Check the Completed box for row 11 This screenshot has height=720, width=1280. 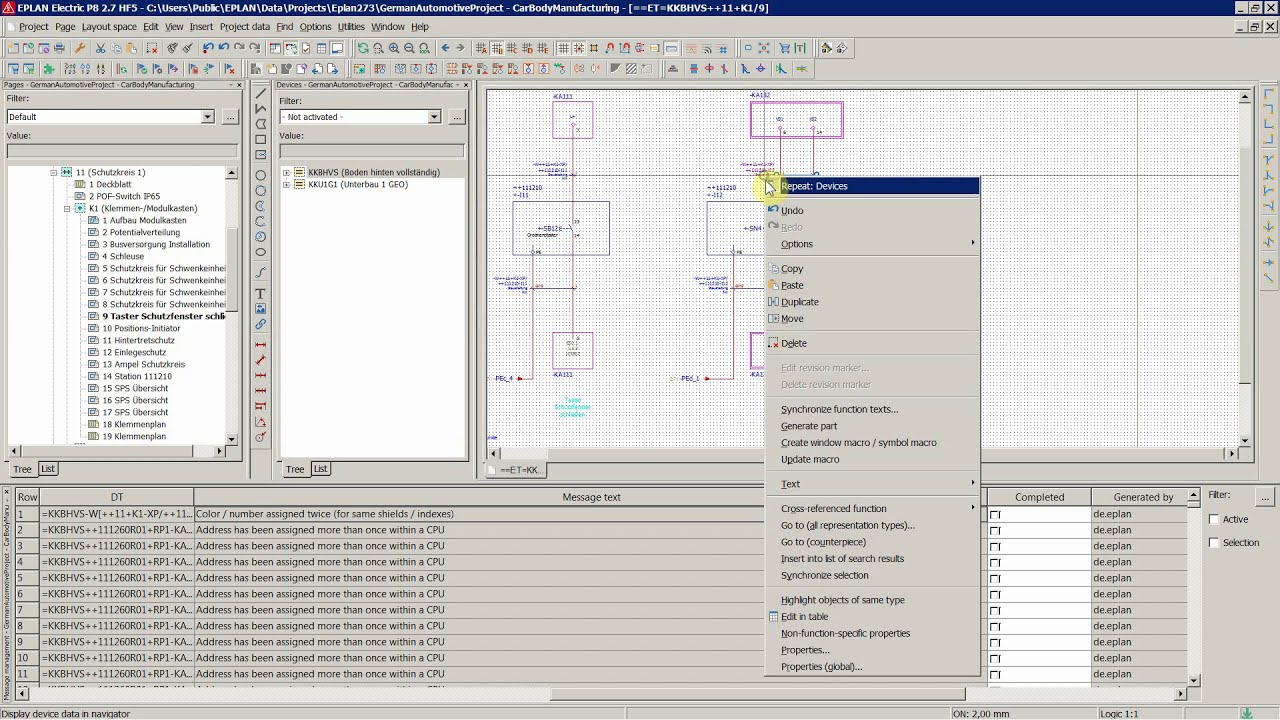point(995,674)
